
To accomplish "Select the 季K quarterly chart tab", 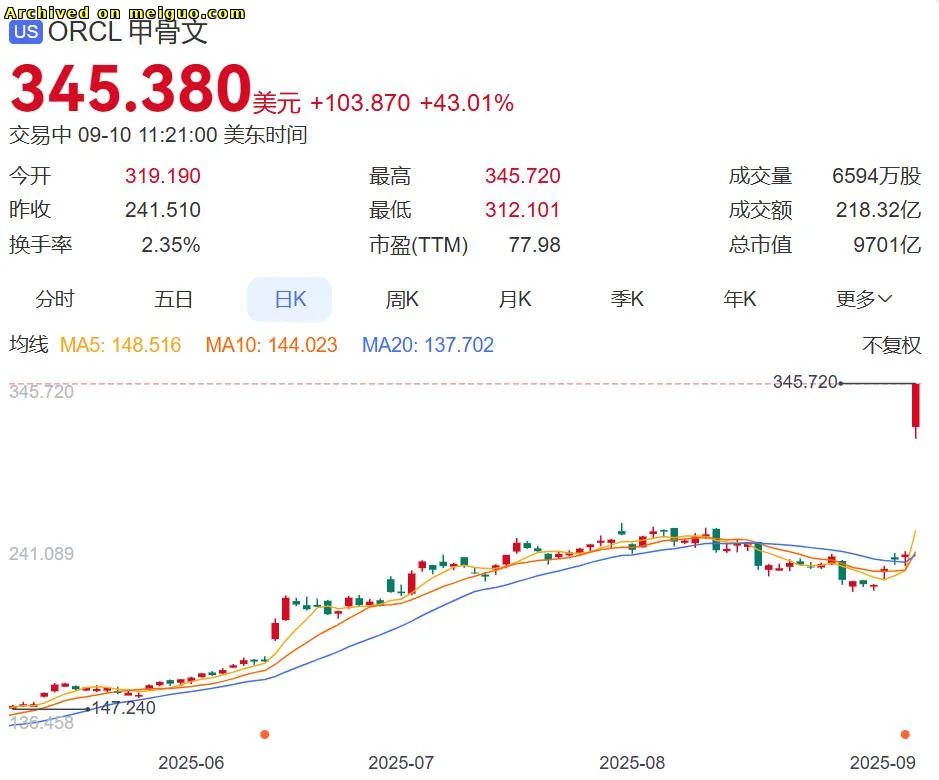I will pos(627,298).
